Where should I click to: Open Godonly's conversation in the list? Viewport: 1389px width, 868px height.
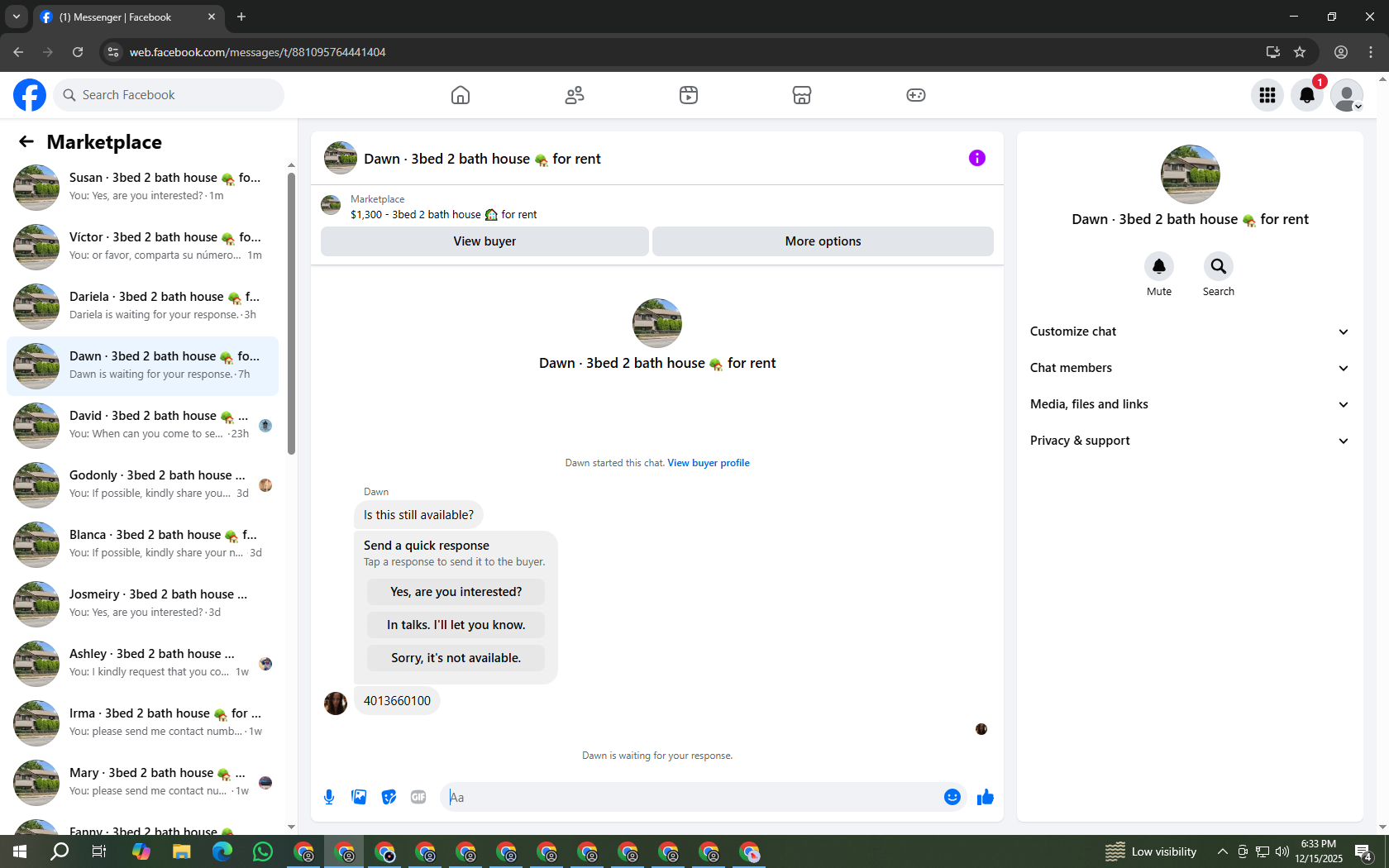point(142,485)
